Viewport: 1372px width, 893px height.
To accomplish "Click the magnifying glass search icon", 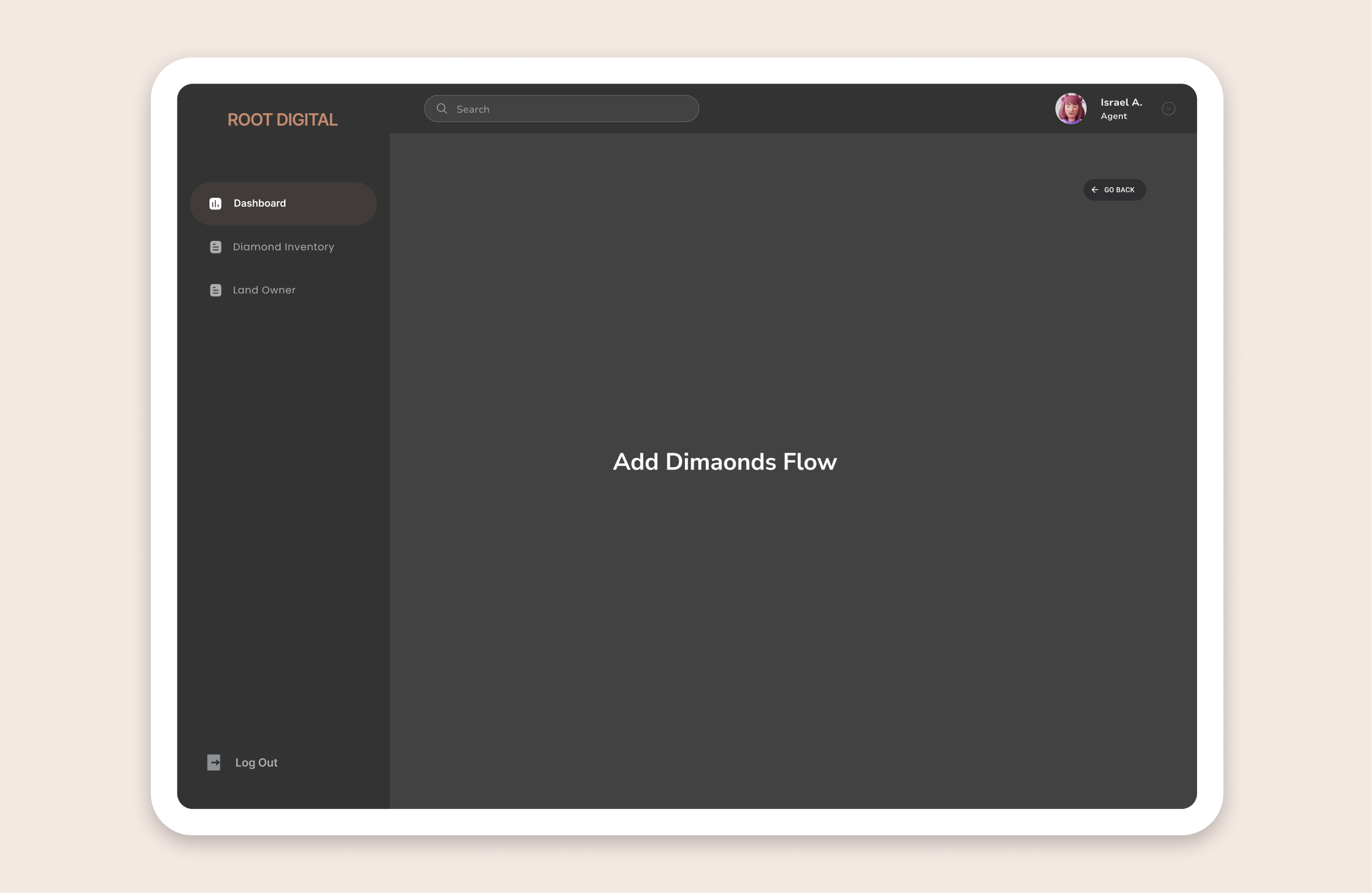I will tap(442, 109).
